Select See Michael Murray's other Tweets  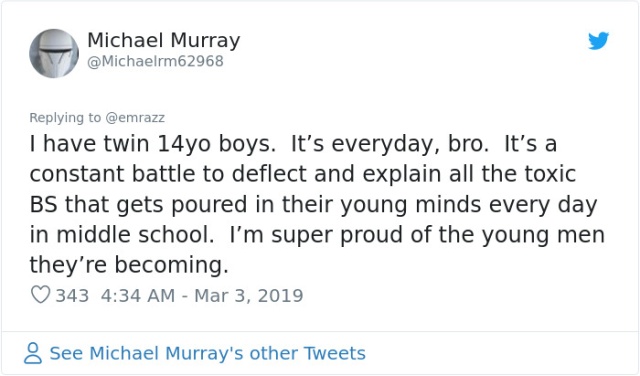point(207,353)
